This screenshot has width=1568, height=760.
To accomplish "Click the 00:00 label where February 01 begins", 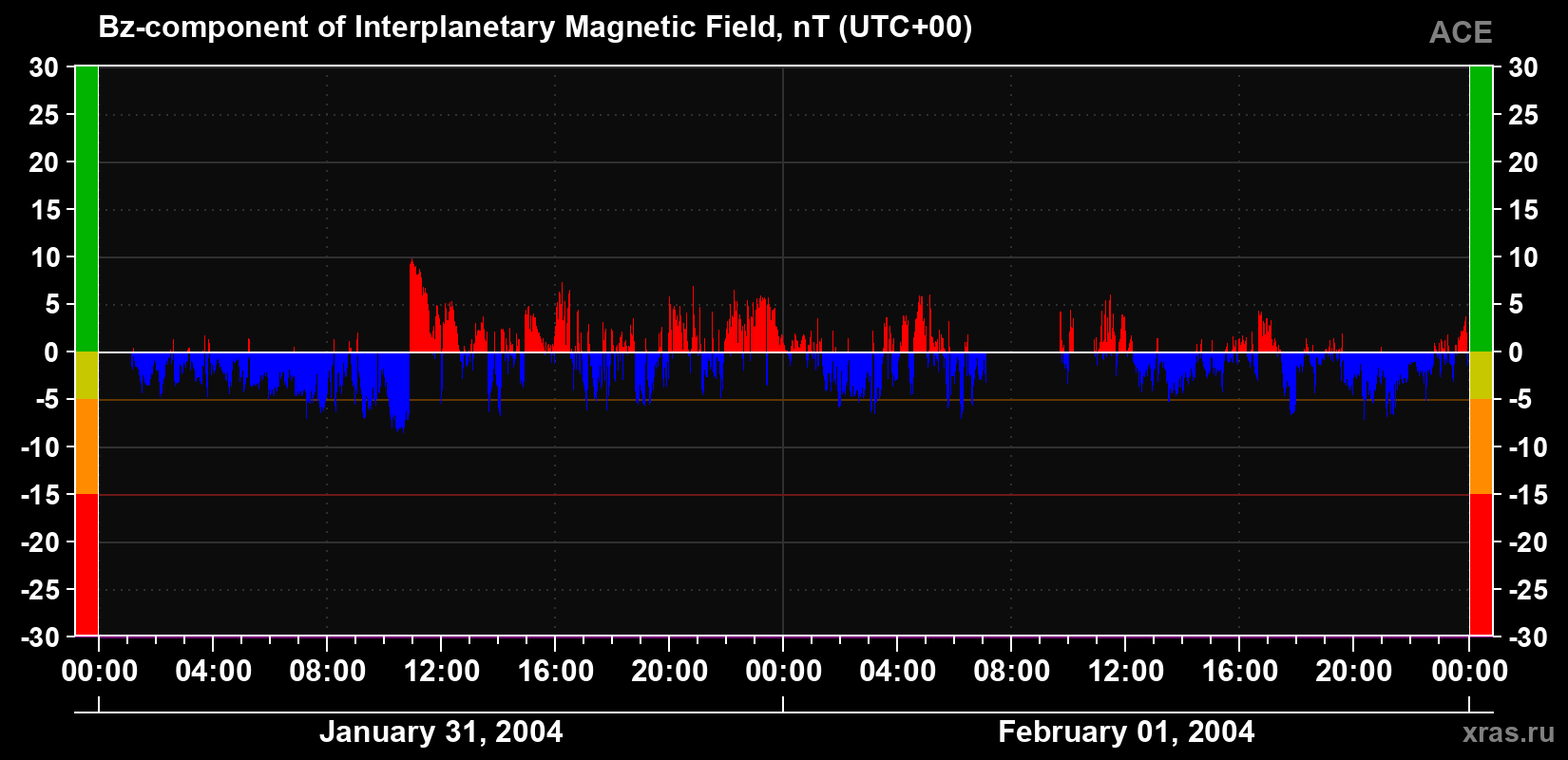I will click(783, 672).
